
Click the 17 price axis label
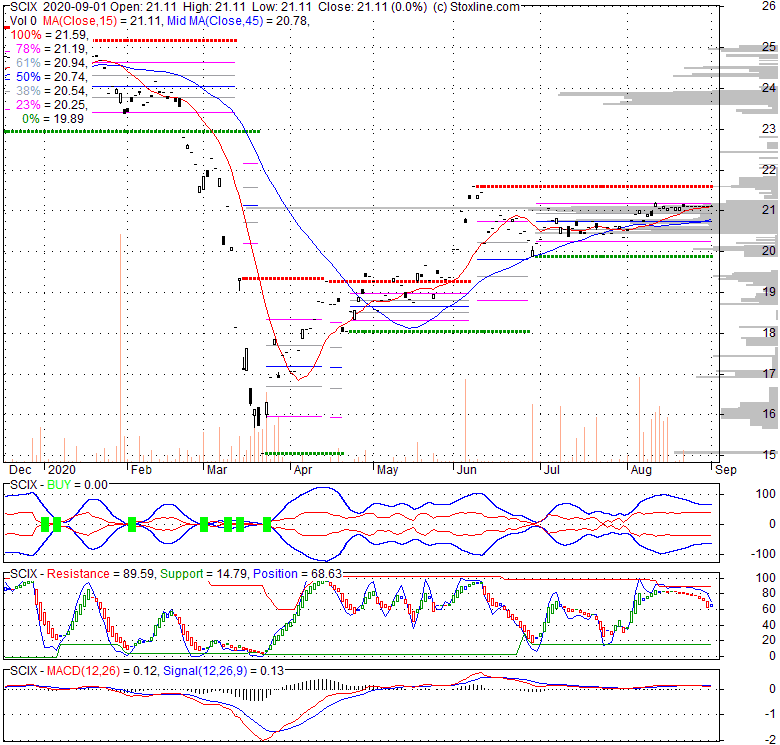(769, 373)
